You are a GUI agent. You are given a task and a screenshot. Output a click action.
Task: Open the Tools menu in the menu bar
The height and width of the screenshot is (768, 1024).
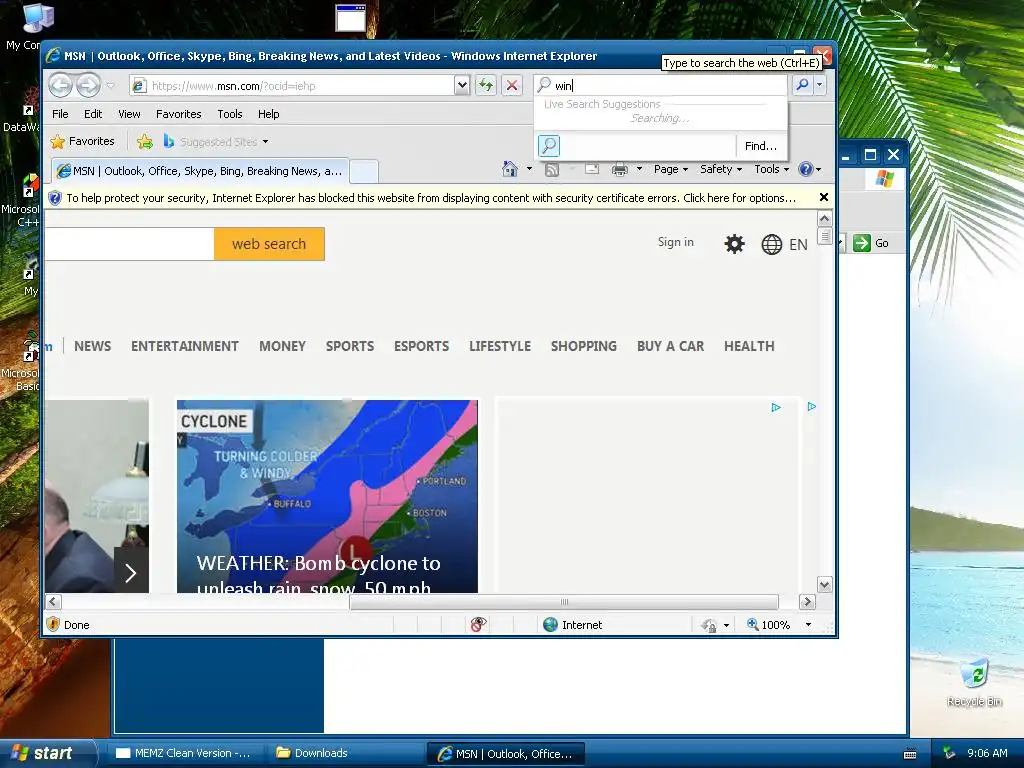pos(230,114)
